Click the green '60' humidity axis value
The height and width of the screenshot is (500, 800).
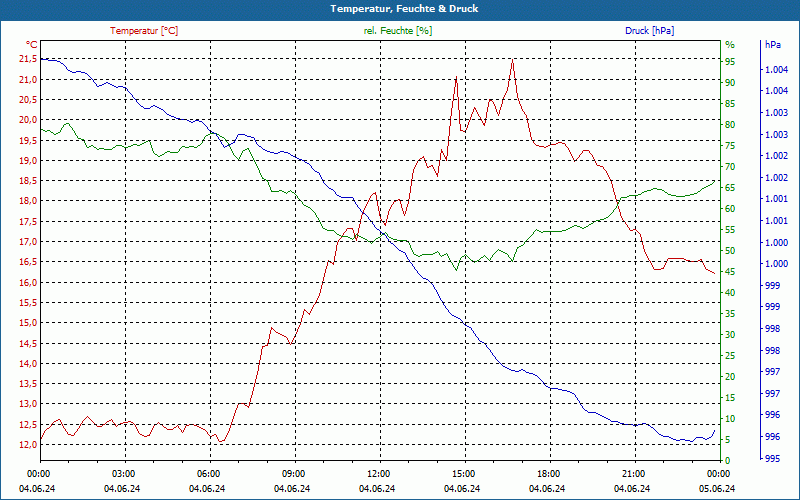[730, 209]
